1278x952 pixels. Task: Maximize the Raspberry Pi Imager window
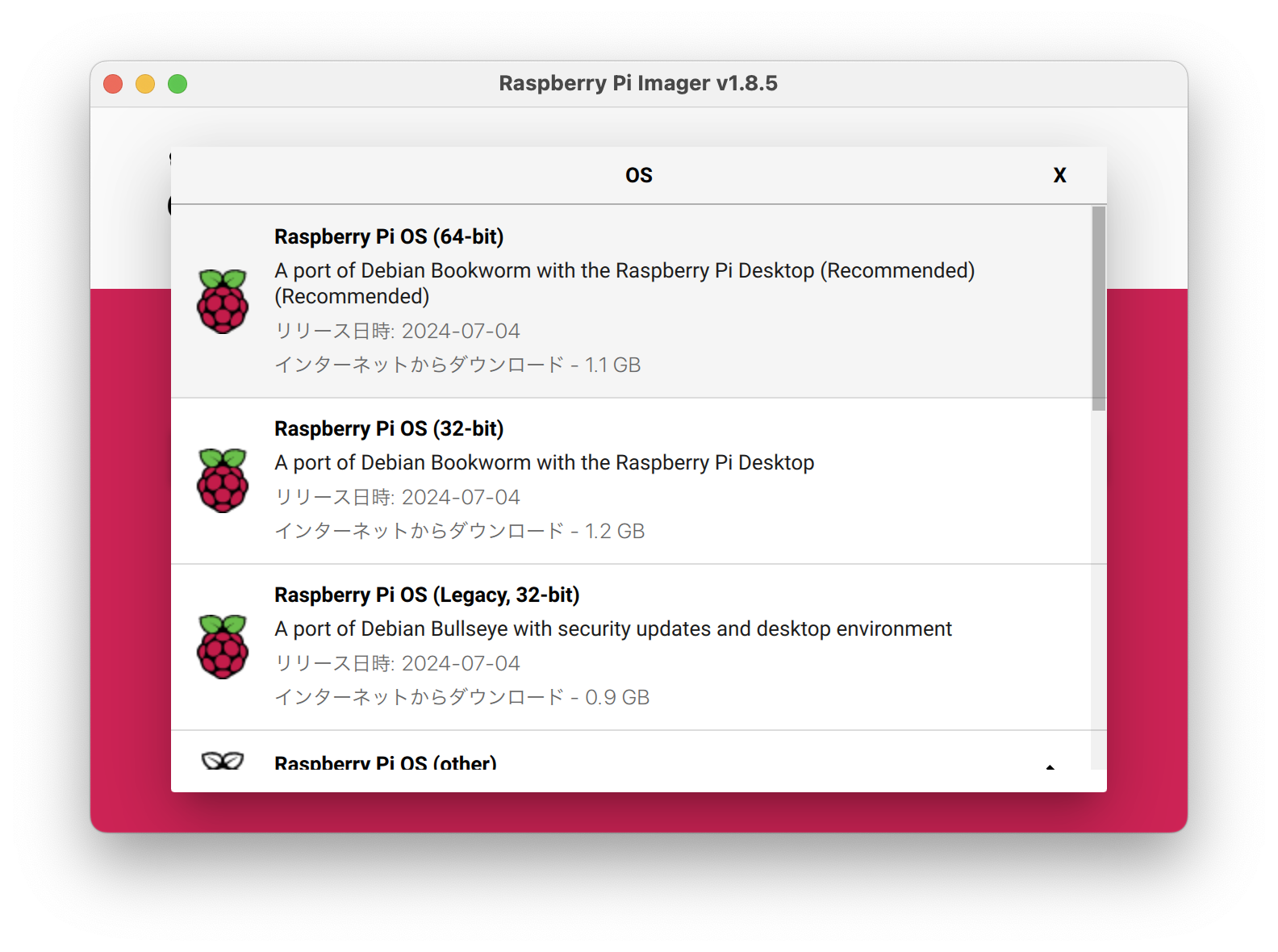pyautogui.click(x=177, y=84)
